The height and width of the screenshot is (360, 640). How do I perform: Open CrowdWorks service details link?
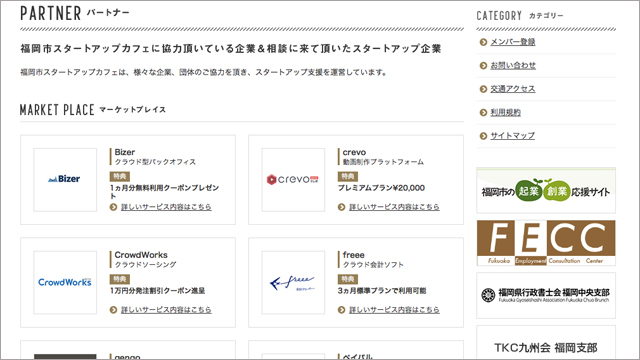point(166,310)
